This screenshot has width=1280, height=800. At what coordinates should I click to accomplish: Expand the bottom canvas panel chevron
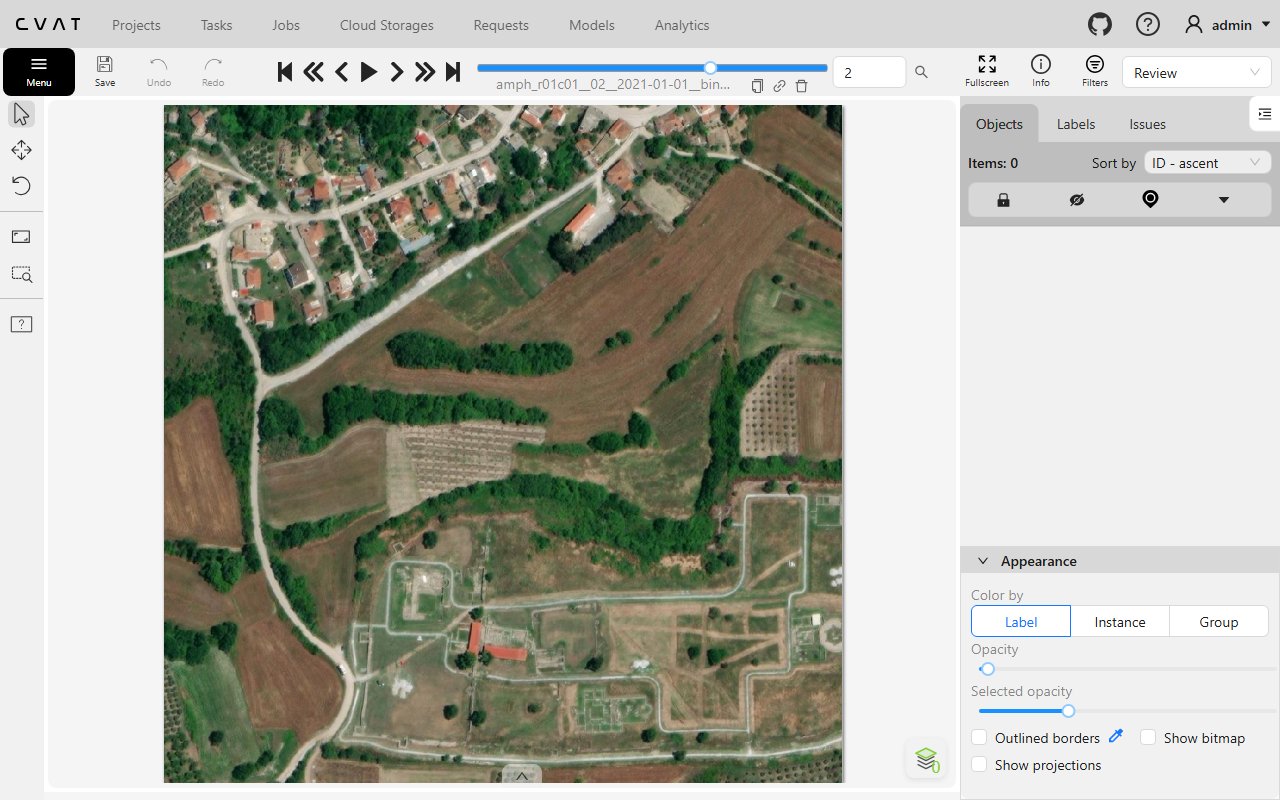coord(521,775)
